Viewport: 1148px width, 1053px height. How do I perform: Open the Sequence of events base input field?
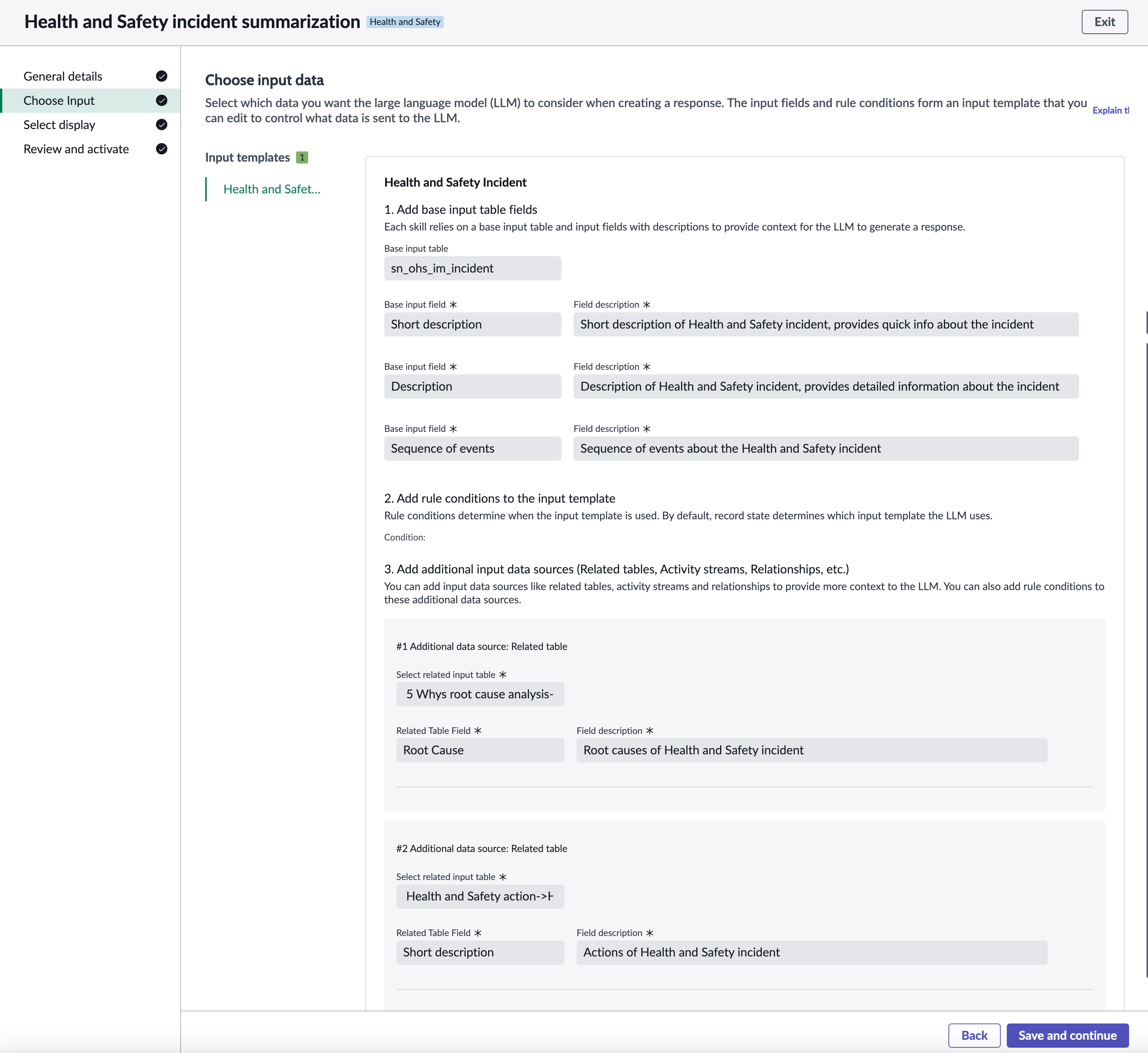tap(473, 449)
